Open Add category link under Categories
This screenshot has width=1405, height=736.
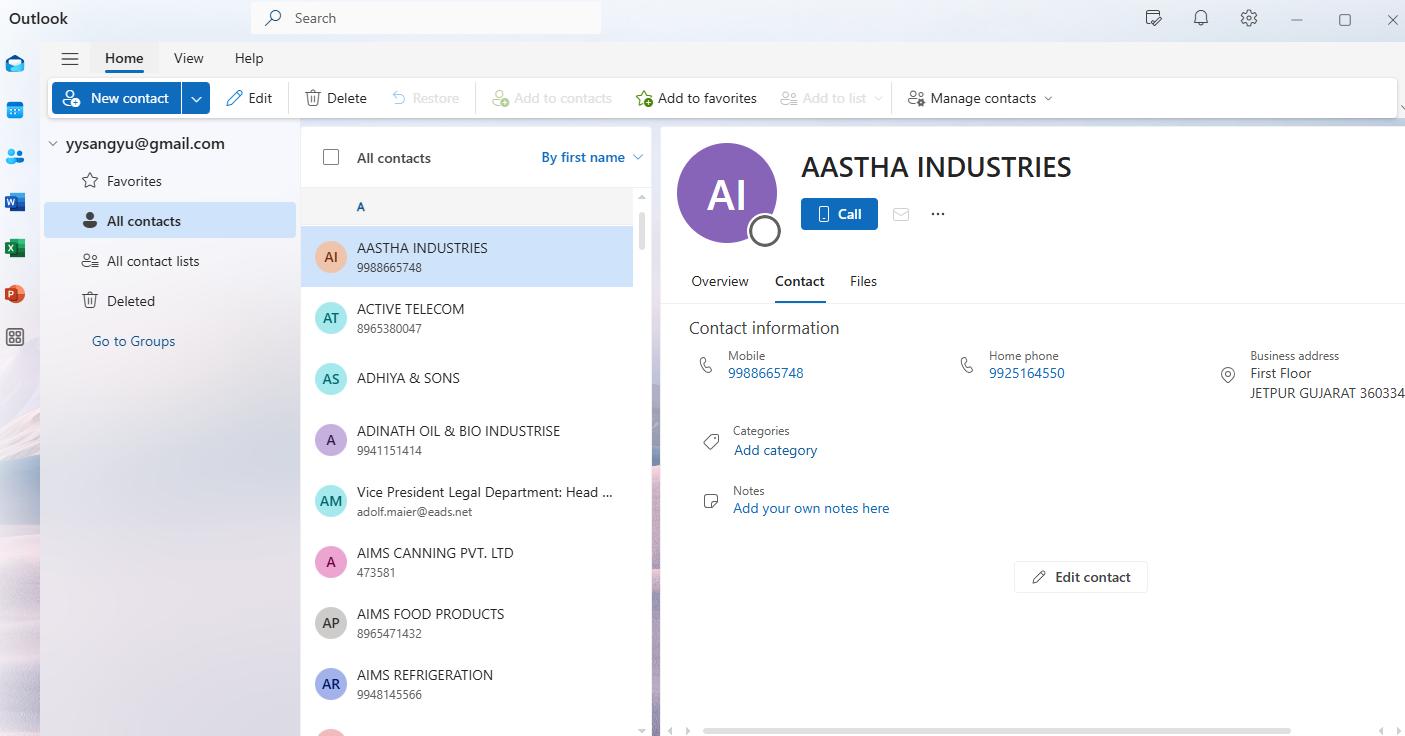pyautogui.click(x=775, y=450)
